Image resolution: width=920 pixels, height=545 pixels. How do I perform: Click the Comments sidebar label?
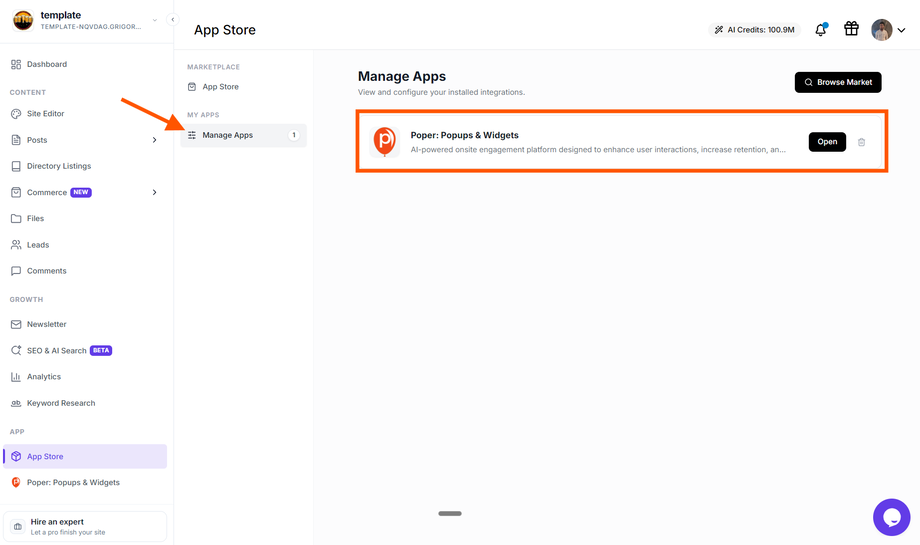(x=46, y=271)
